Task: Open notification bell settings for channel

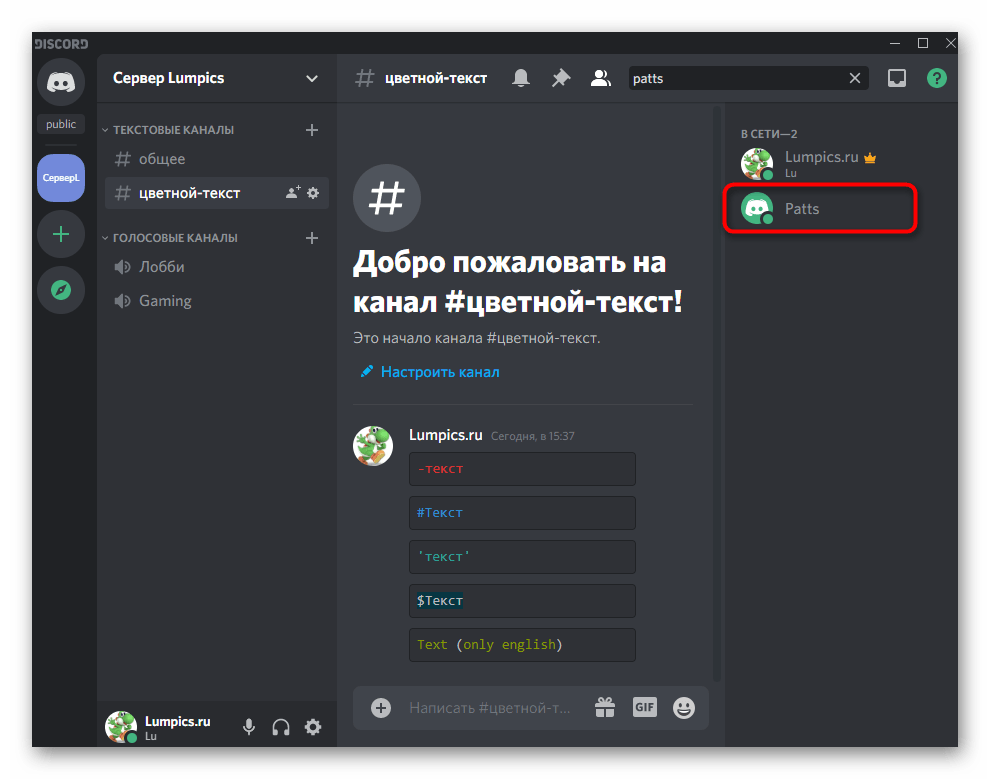Action: [521, 78]
